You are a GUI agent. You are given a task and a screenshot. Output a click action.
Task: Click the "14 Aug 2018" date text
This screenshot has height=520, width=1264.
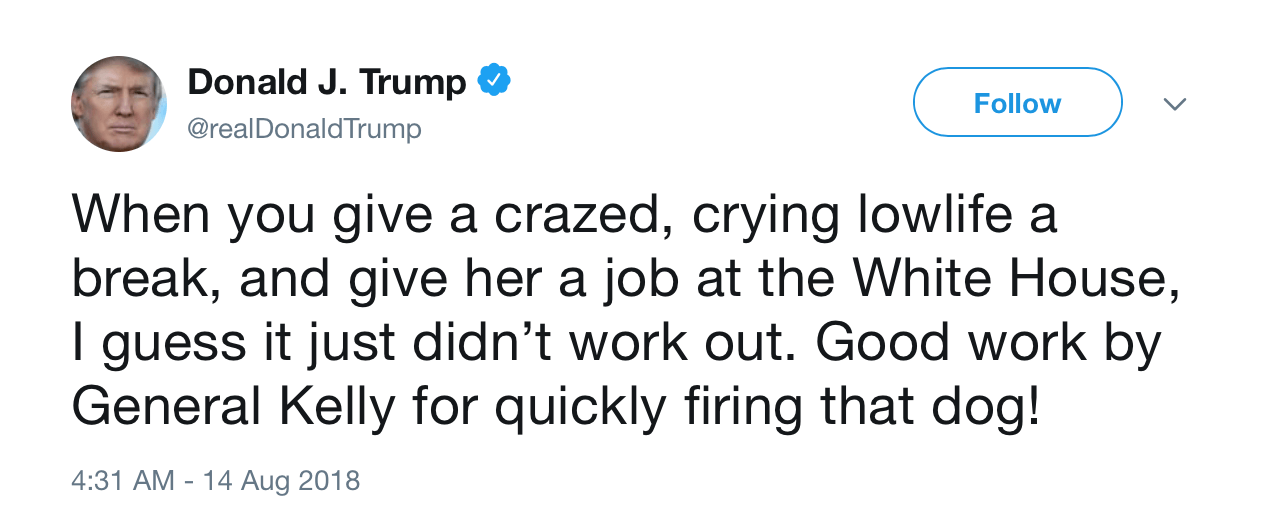281,481
